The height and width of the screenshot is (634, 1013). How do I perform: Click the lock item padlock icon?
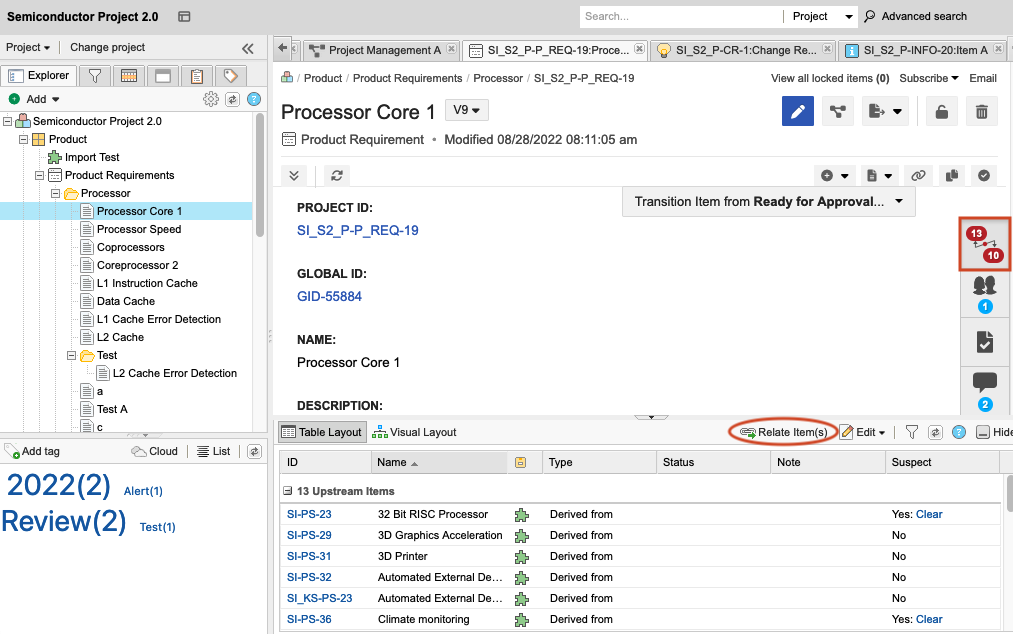point(941,112)
